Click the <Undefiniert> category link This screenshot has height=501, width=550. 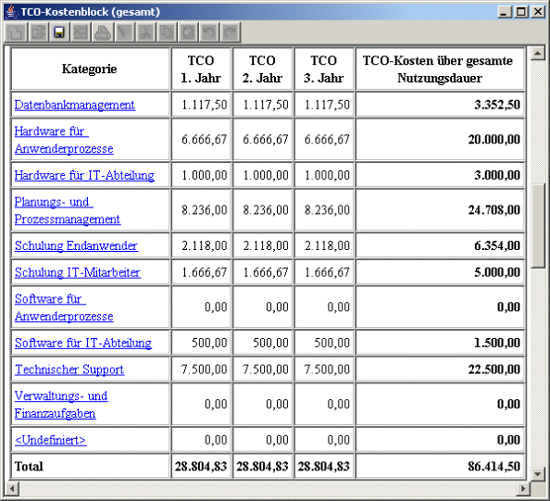click(x=51, y=440)
